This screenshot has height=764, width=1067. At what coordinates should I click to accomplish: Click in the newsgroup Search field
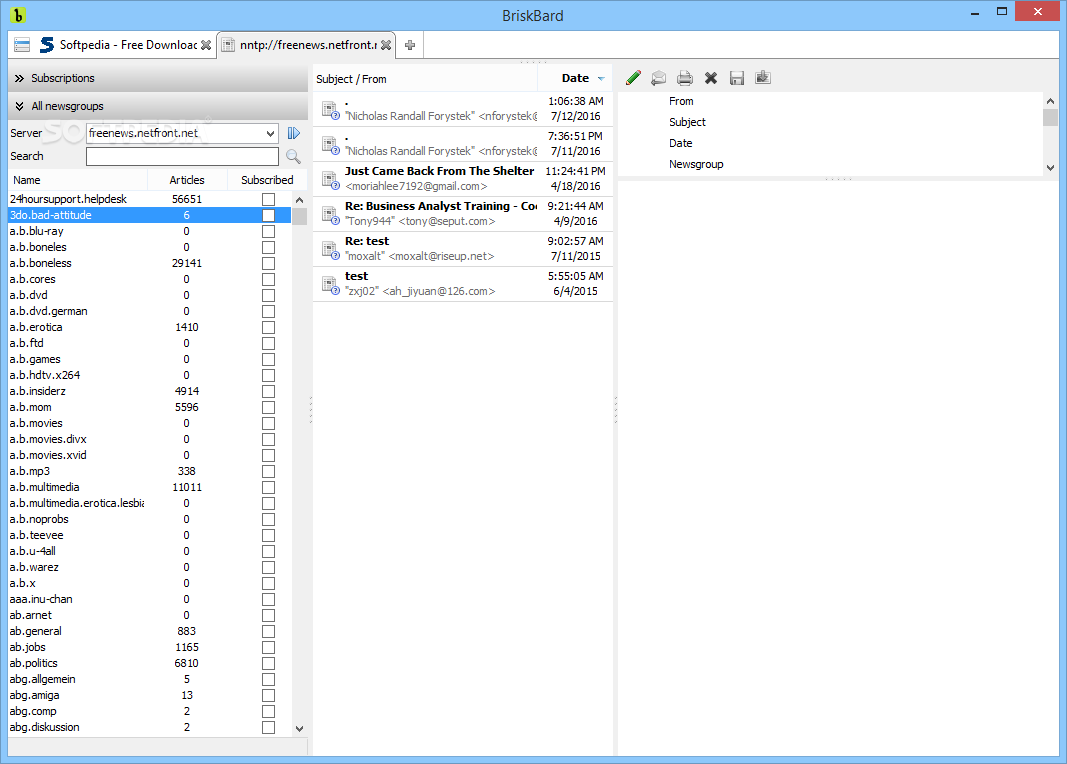[x=182, y=156]
